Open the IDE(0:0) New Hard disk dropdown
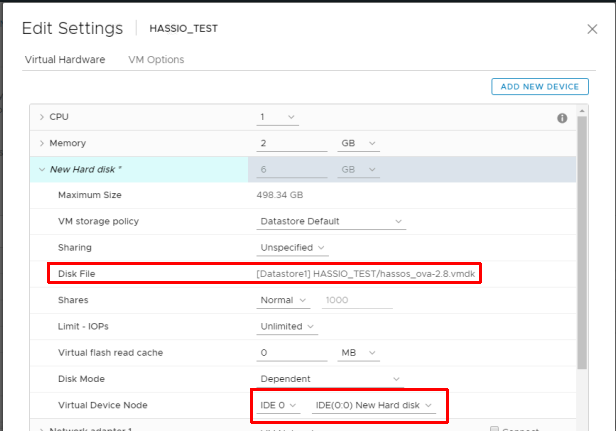616x431 pixels. tap(374, 405)
